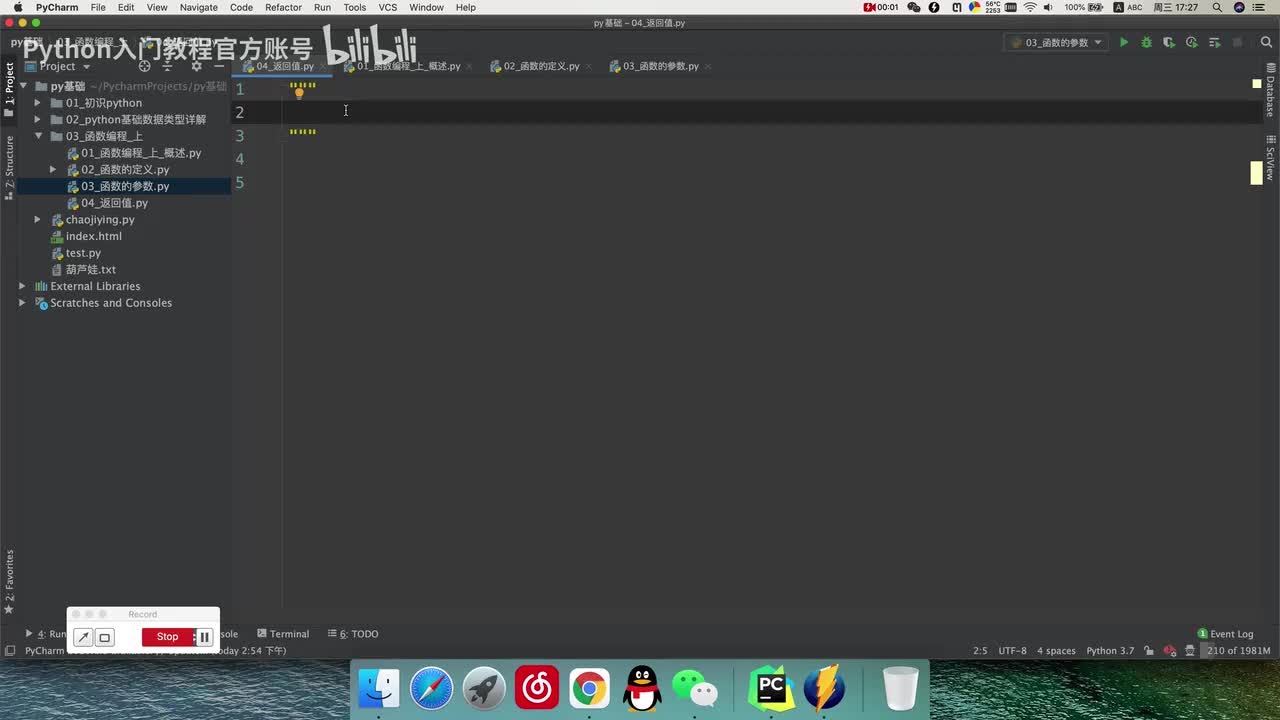Collapse the py基础 project root

22,86
